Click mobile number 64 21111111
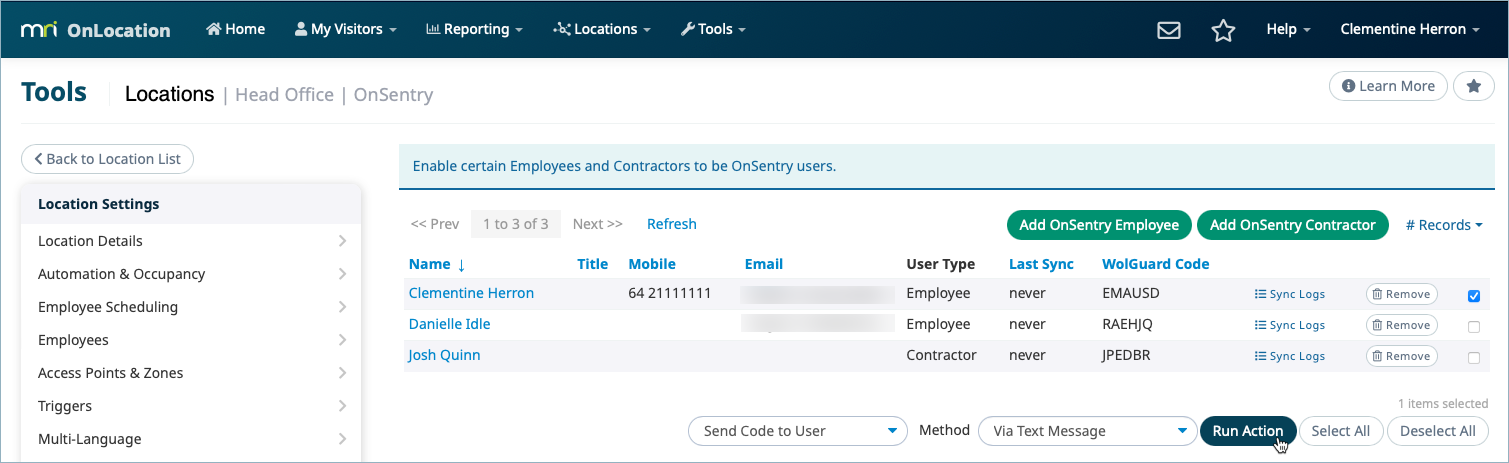This screenshot has height=463, width=1509. (669, 293)
